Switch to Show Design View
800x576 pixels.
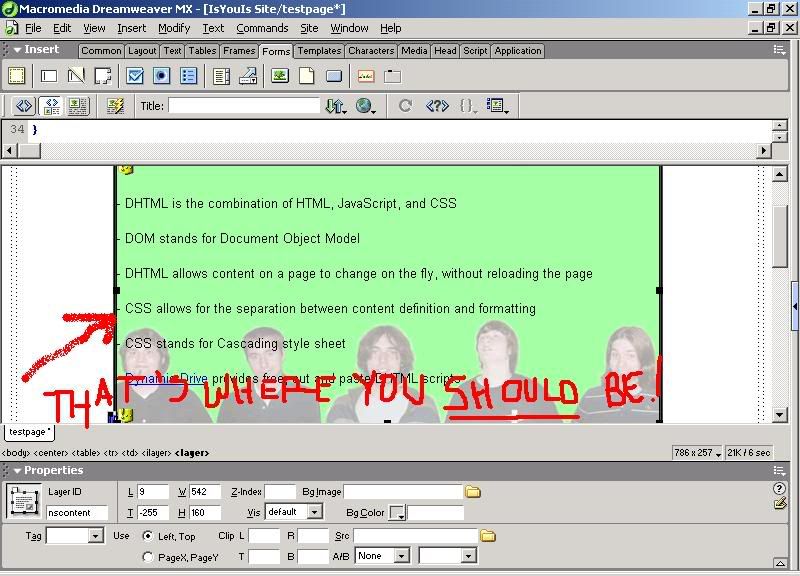(77, 106)
